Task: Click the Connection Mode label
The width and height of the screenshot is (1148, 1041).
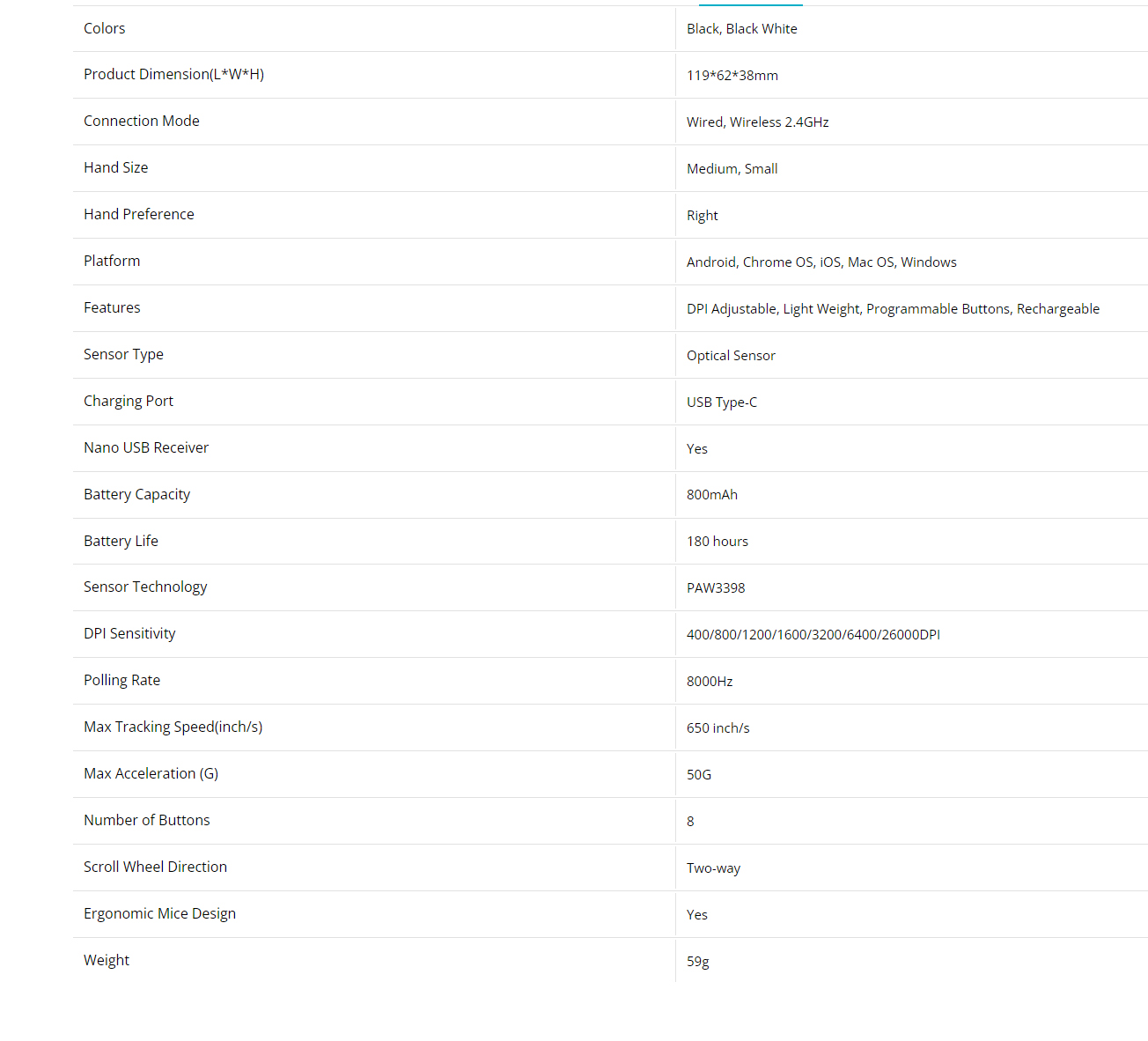Action: pos(141,121)
